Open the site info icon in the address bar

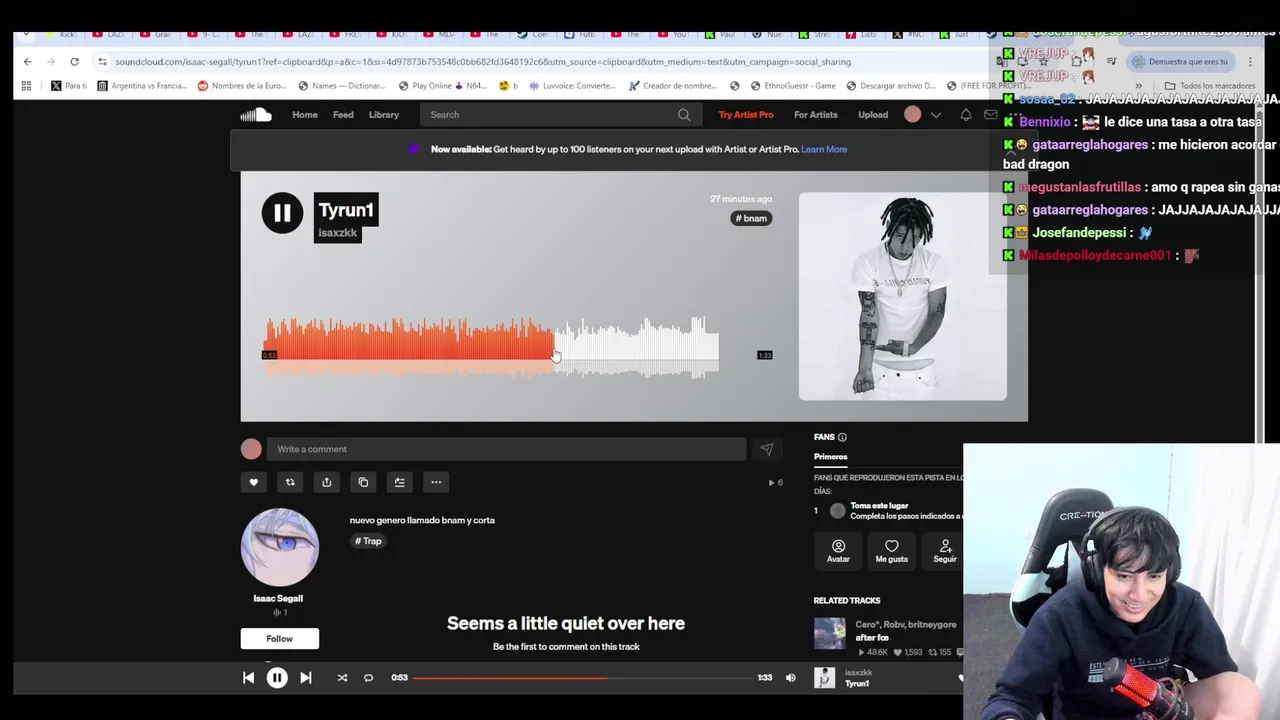pyautogui.click(x=102, y=62)
